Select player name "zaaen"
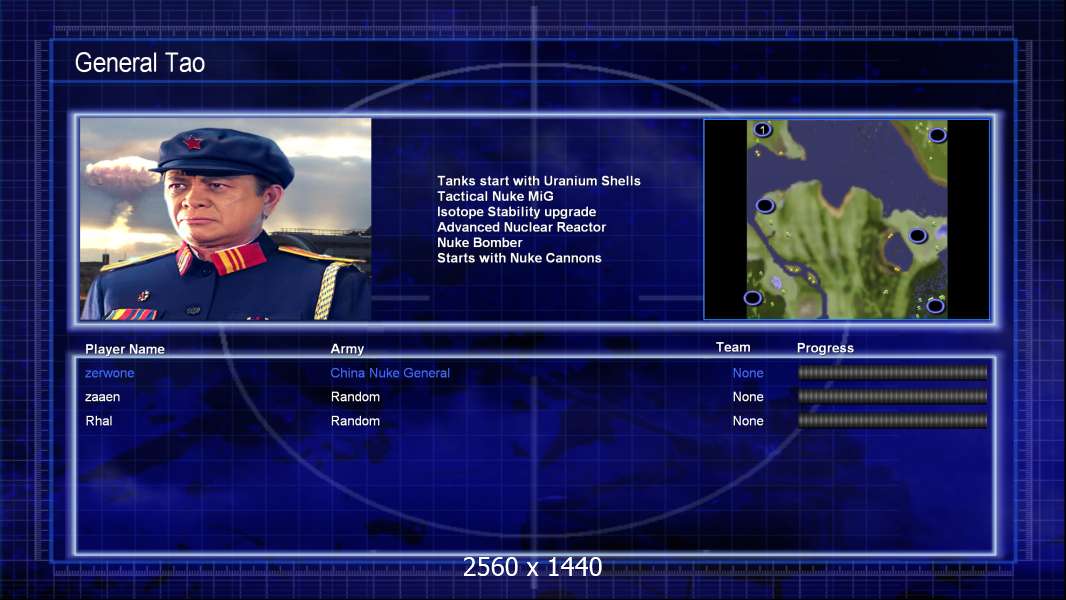The height and width of the screenshot is (600, 1066). click(x=103, y=397)
